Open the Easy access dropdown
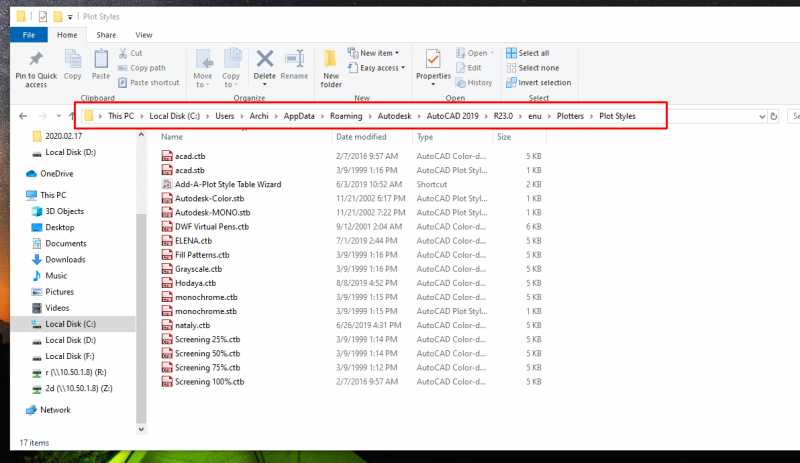Screen dimensions: 800x463 point(377,68)
